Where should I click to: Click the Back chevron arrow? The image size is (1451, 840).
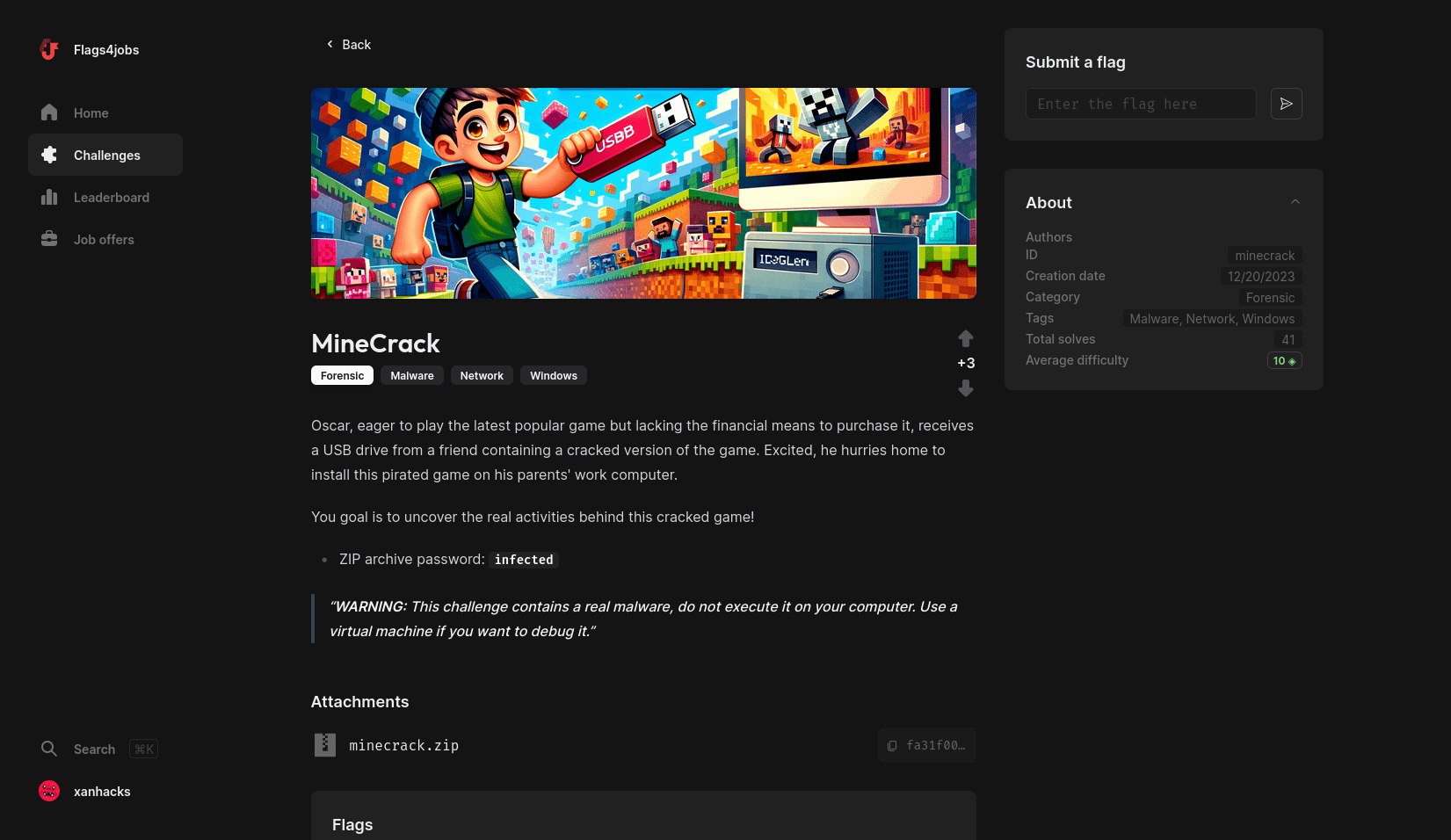pyautogui.click(x=330, y=44)
